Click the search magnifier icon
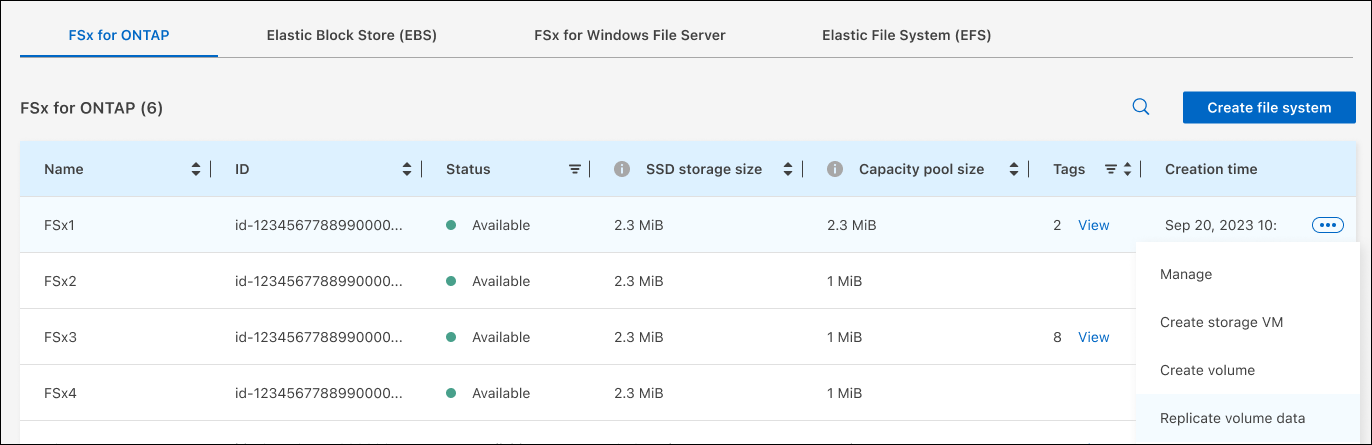Screen dimensions: 1372x445 tap(1140, 107)
